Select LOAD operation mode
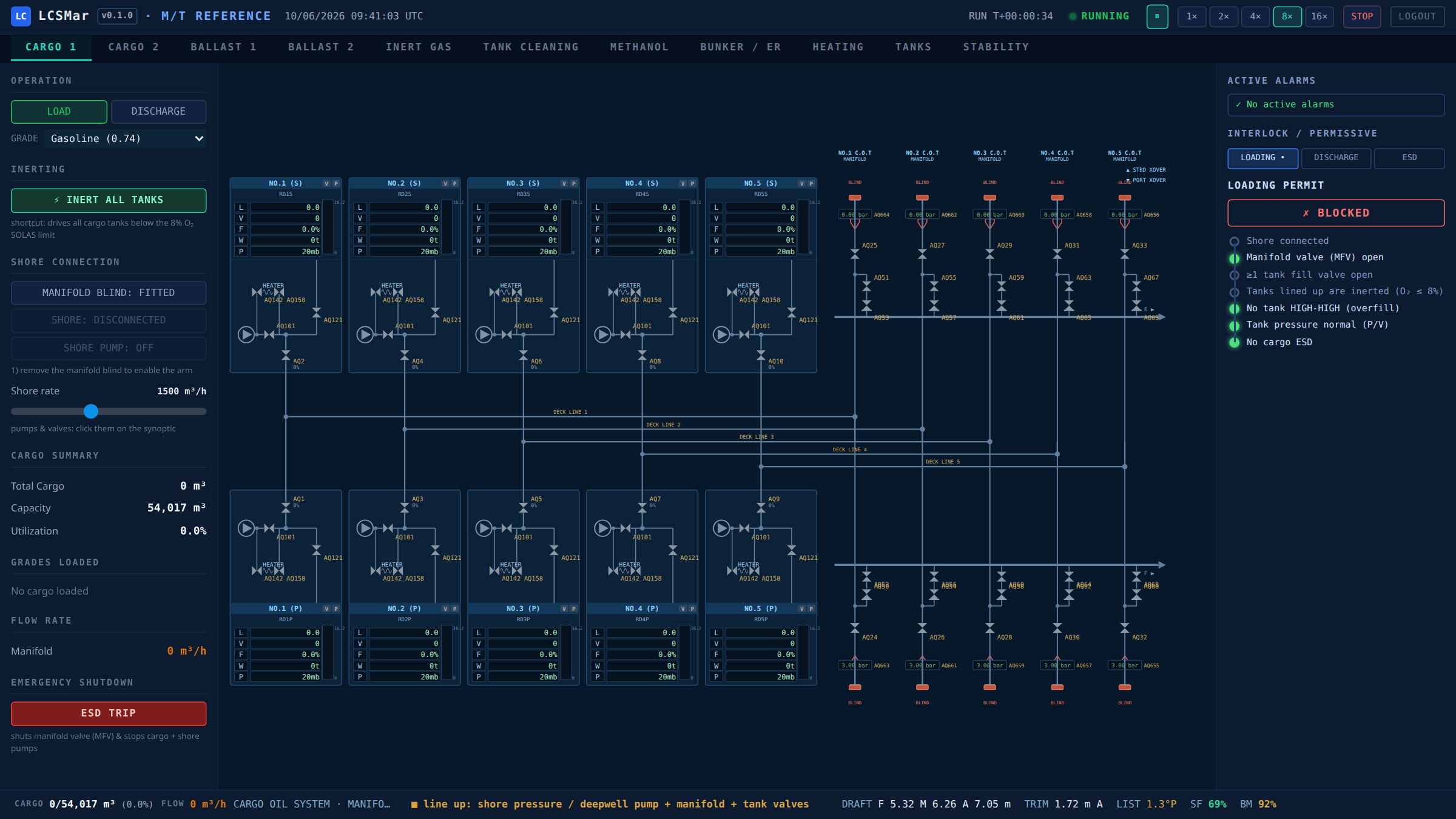 click(59, 112)
